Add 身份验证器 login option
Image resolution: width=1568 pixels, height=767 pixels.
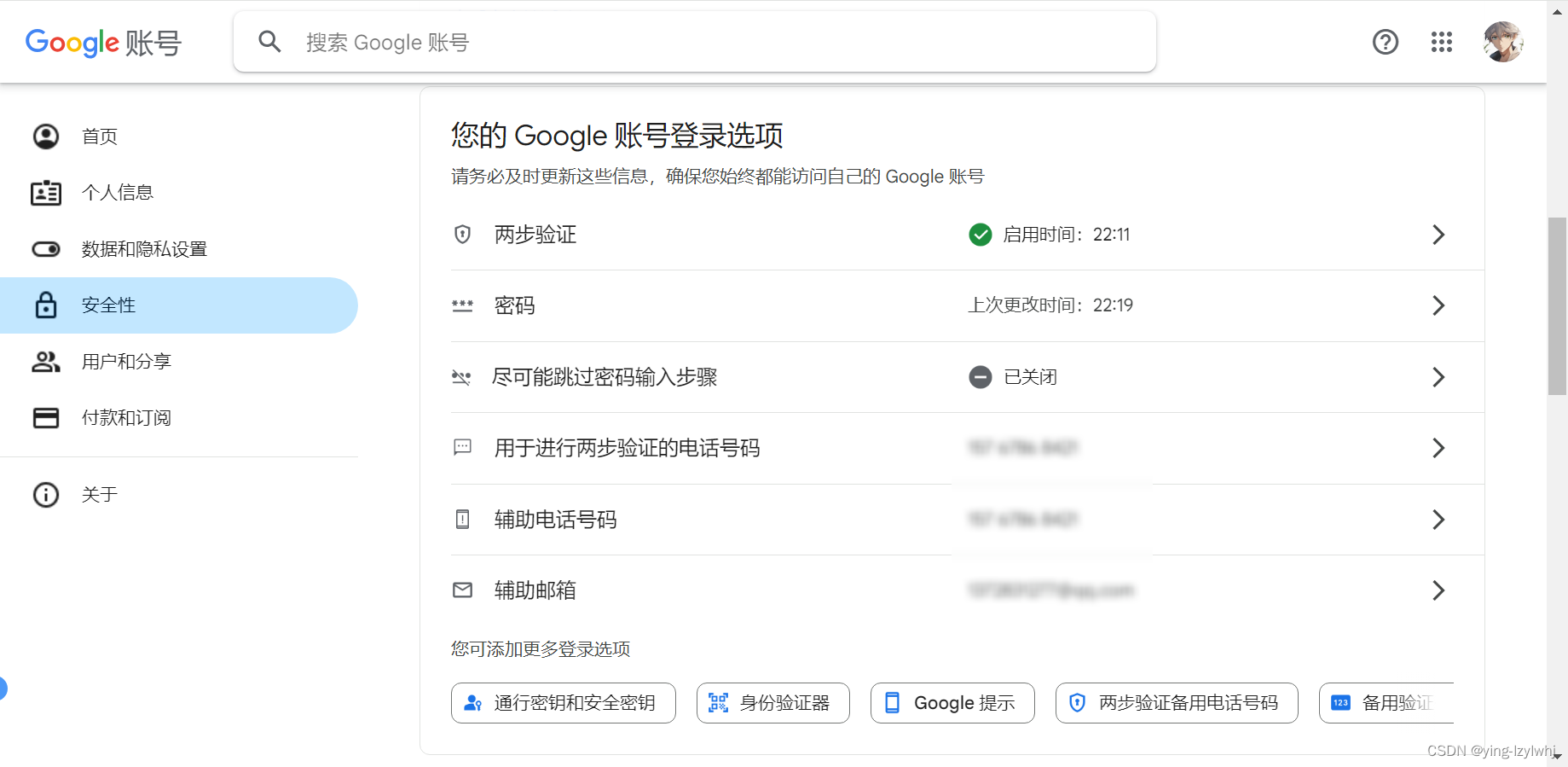point(773,703)
